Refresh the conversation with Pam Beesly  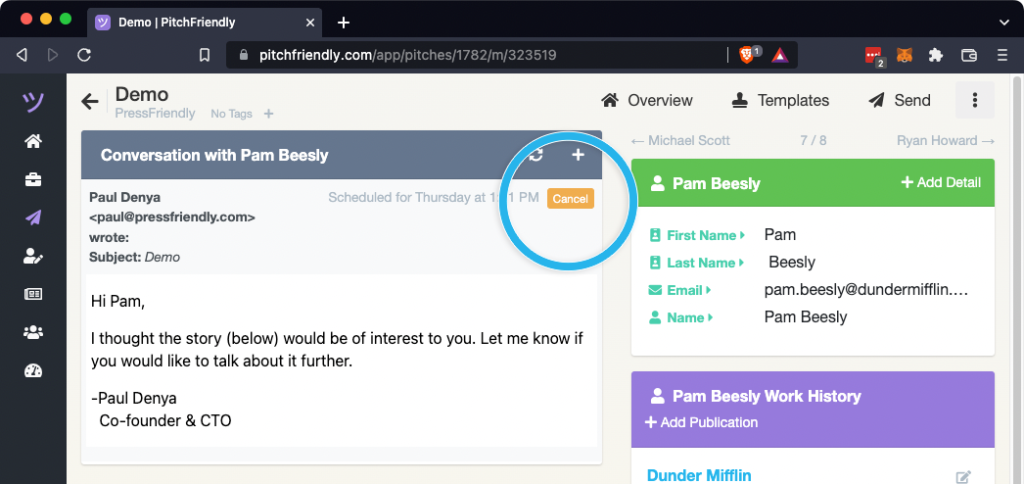(536, 155)
